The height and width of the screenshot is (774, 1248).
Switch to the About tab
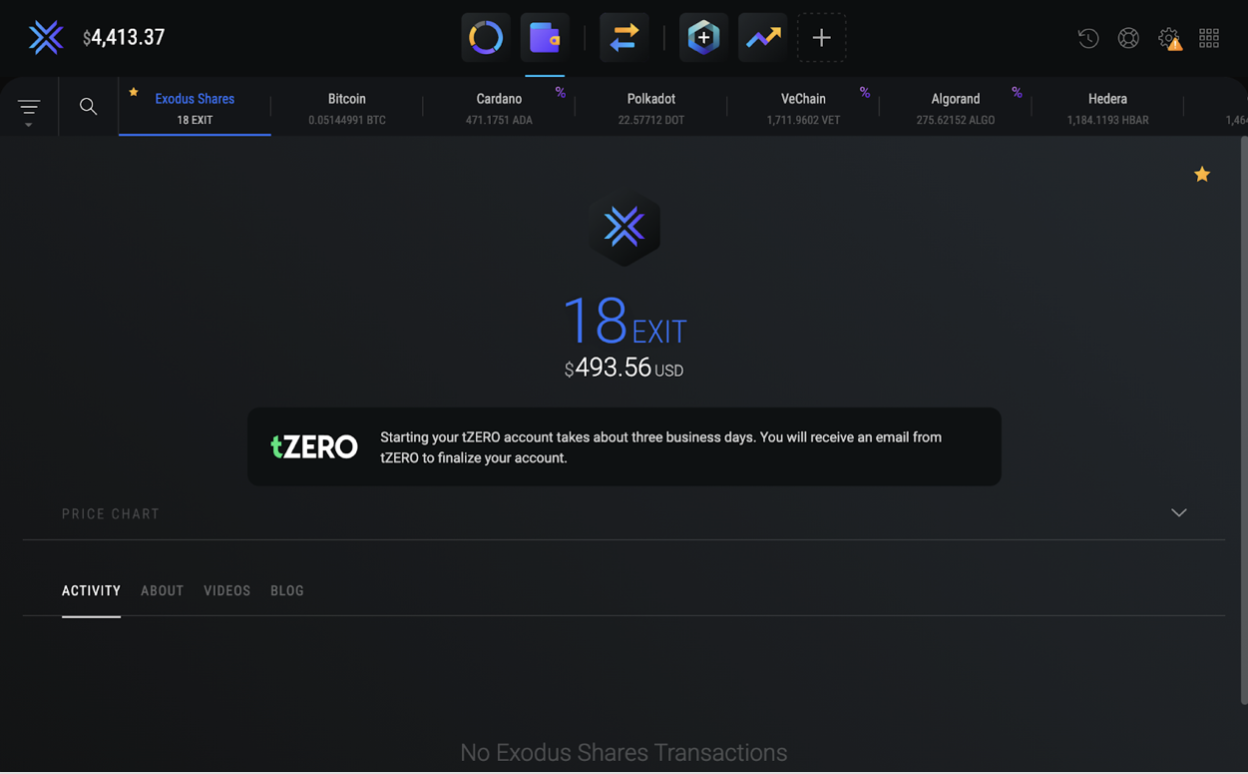click(162, 591)
